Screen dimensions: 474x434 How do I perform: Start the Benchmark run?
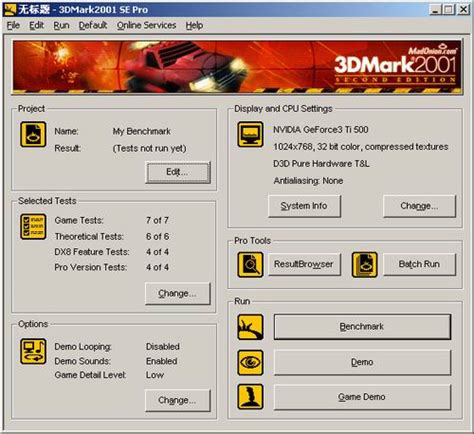(362, 326)
